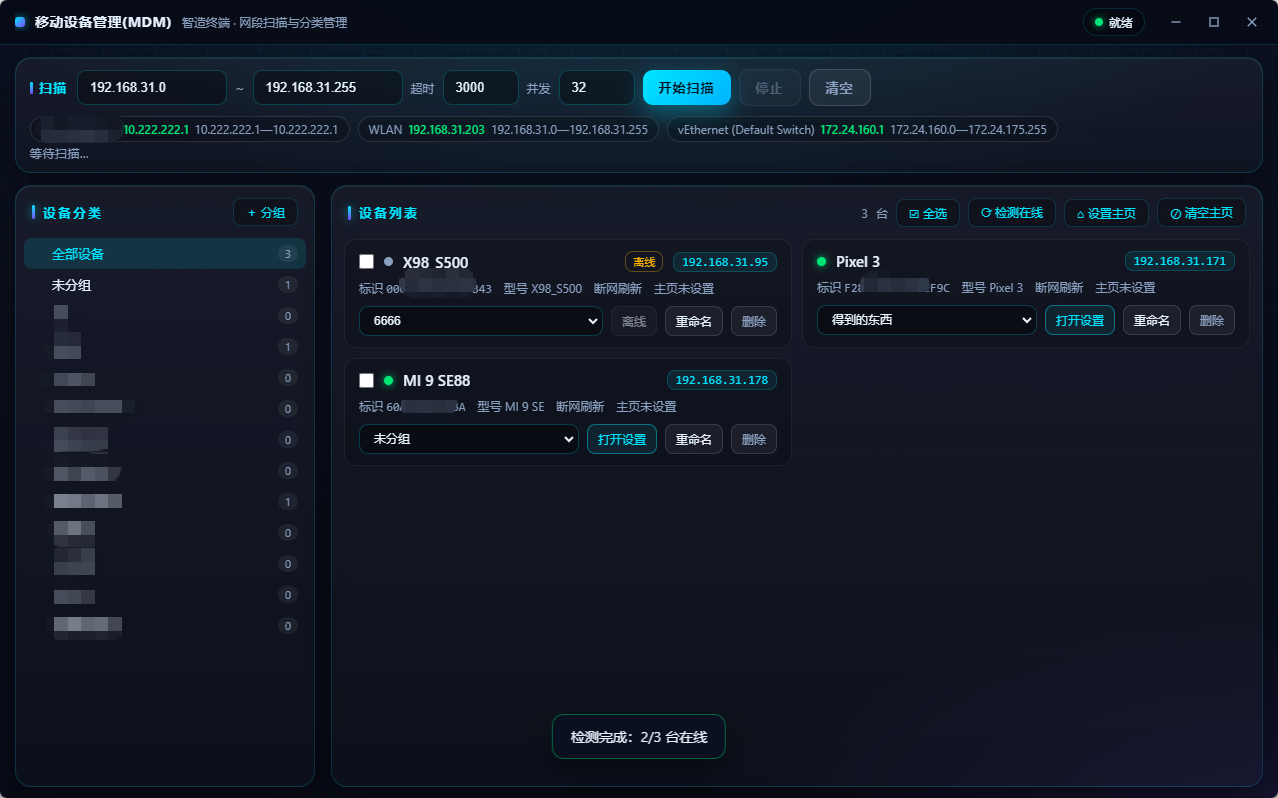Tick the checkbox for X98 S500
The image size is (1278, 798).
[x=367, y=262]
